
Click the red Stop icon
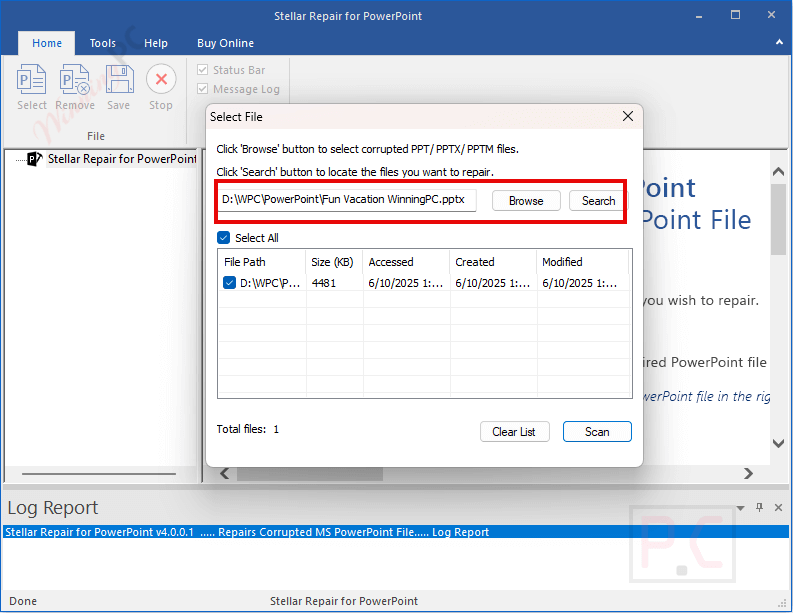(x=161, y=79)
